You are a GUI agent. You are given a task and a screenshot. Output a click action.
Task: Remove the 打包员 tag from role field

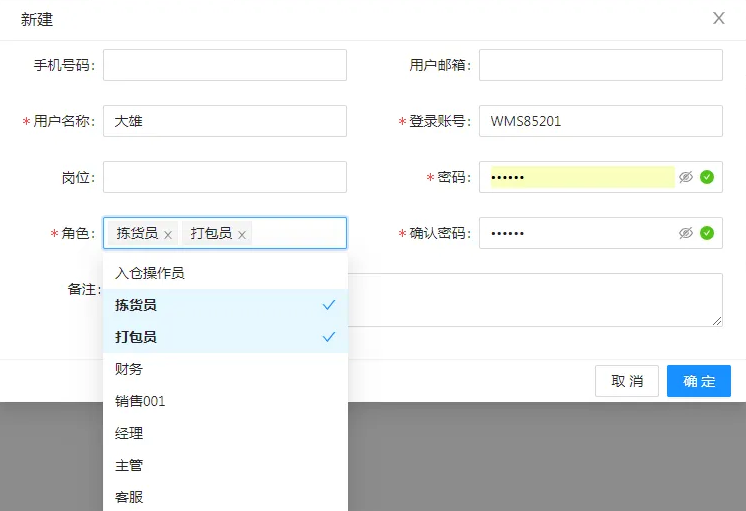(242, 234)
